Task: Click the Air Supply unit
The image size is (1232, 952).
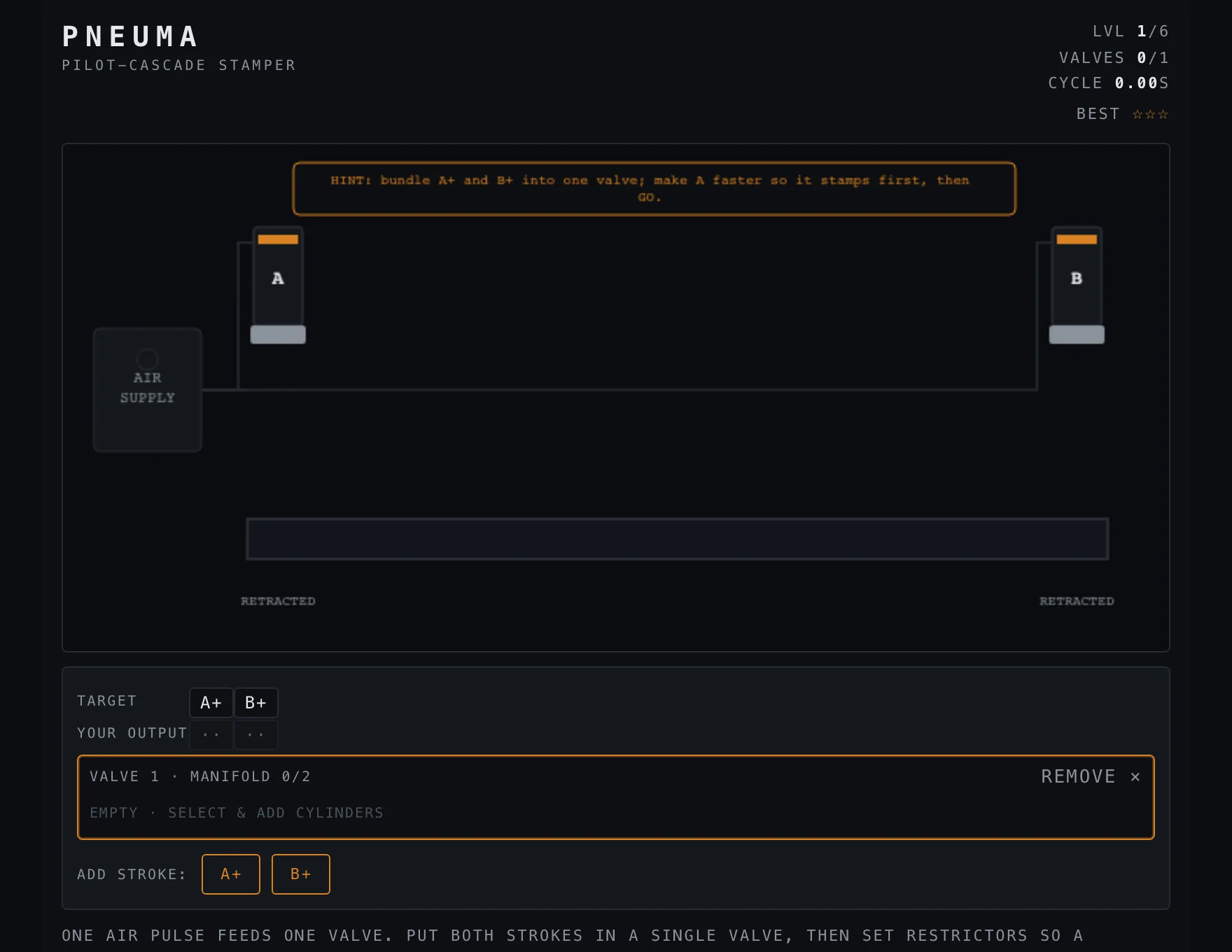Action: coord(148,390)
